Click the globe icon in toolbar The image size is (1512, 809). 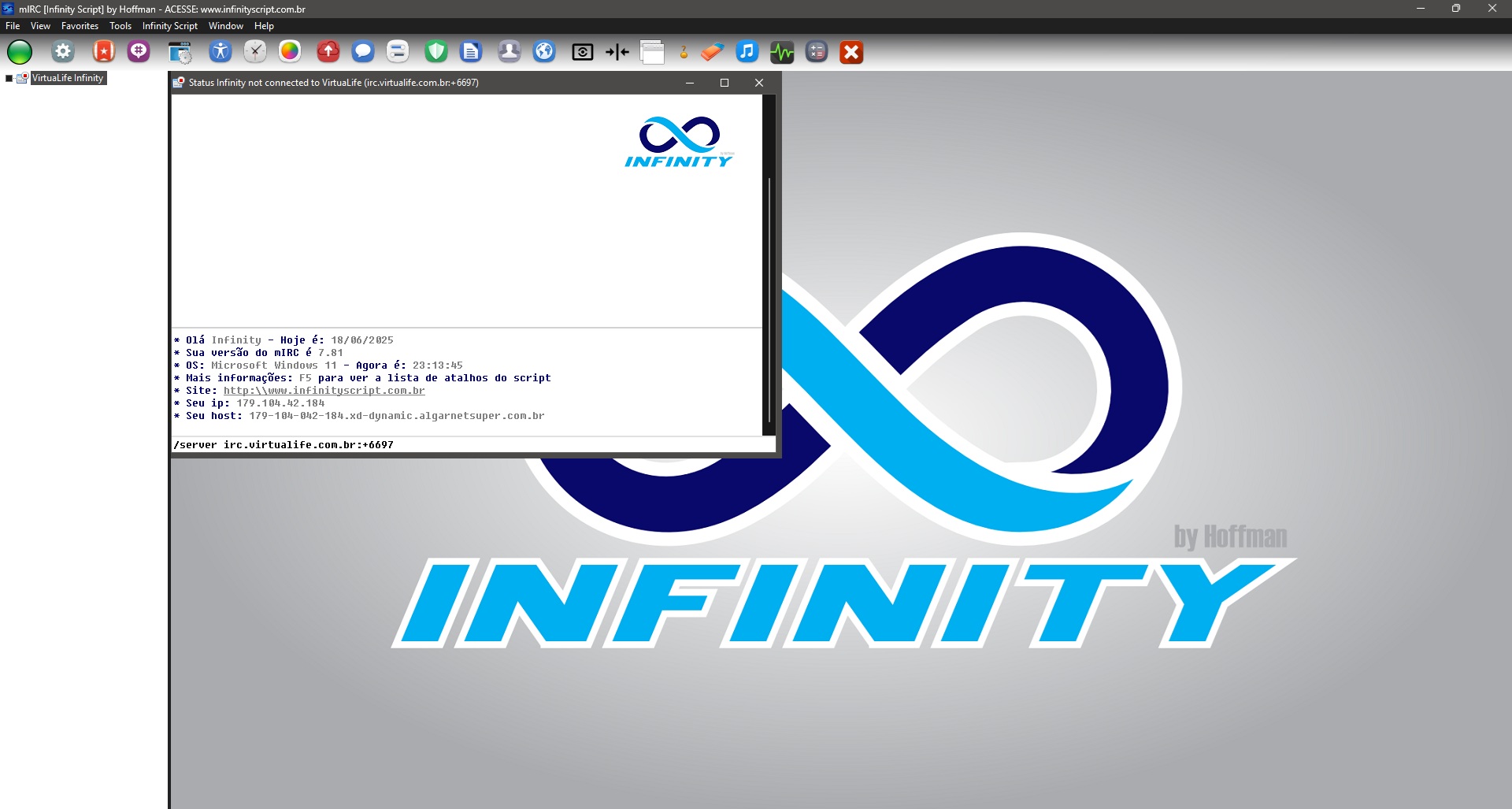pyautogui.click(x=544, y=52)
